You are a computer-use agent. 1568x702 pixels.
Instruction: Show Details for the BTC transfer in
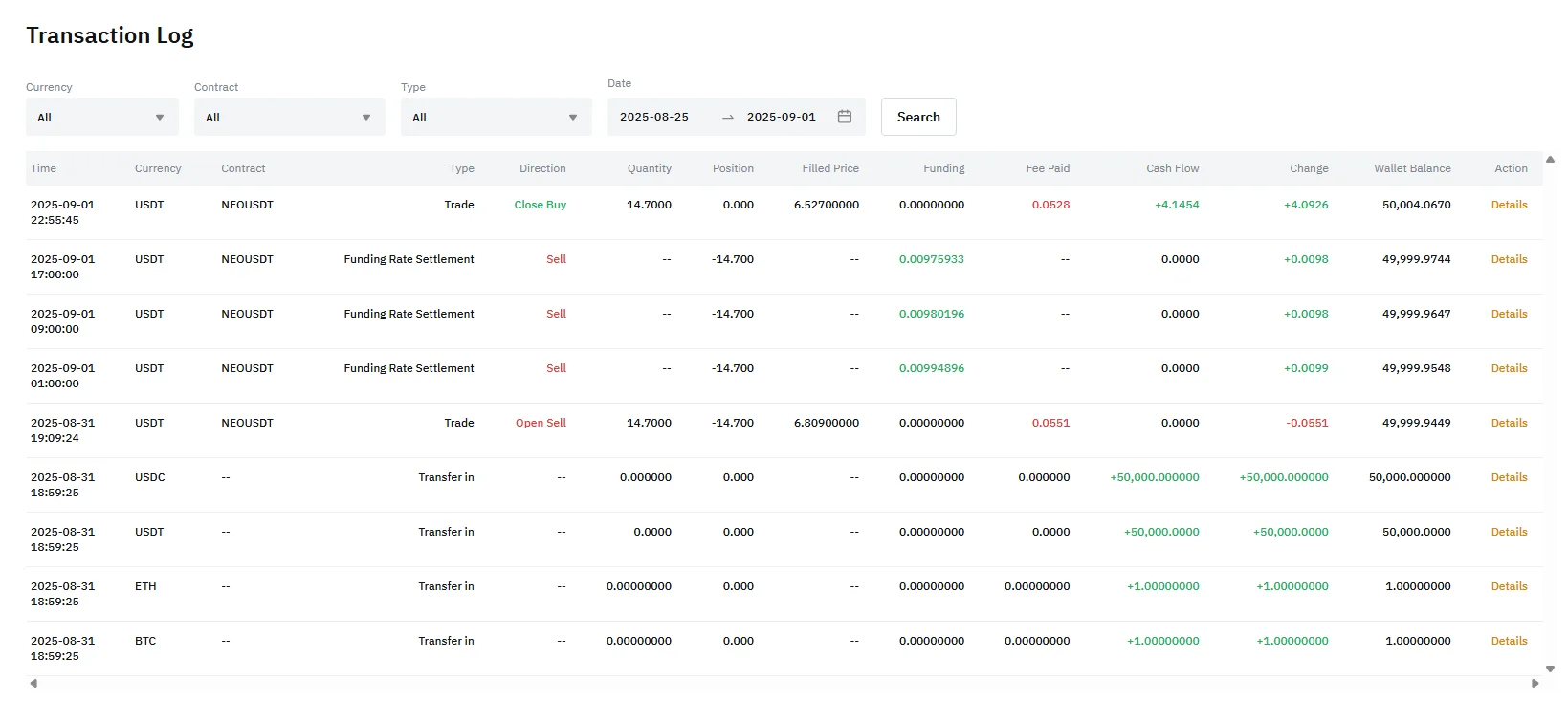1509,641
